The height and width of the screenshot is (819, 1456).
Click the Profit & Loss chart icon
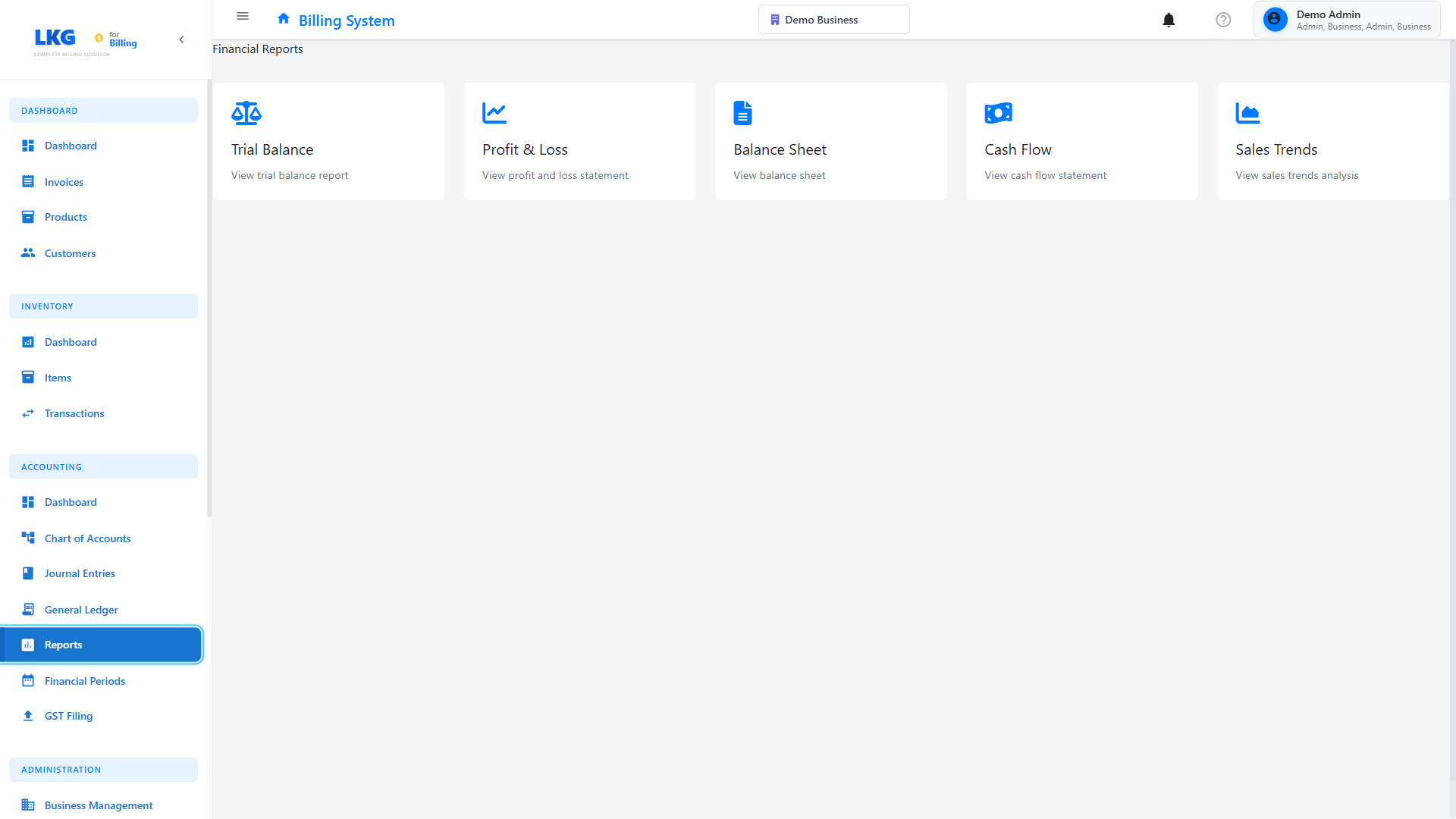494,112
